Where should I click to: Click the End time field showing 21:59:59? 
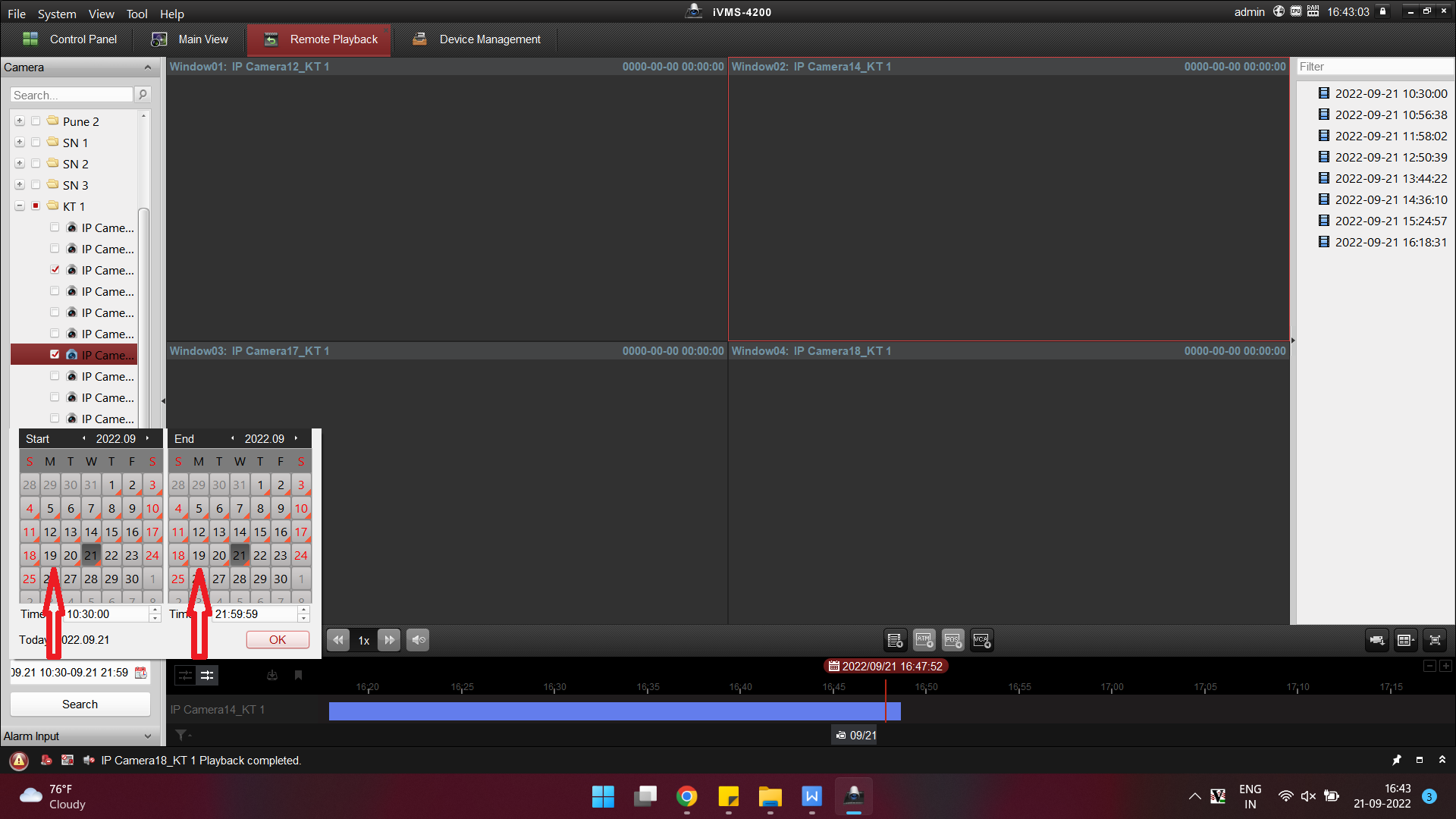(x=256, y=614)
